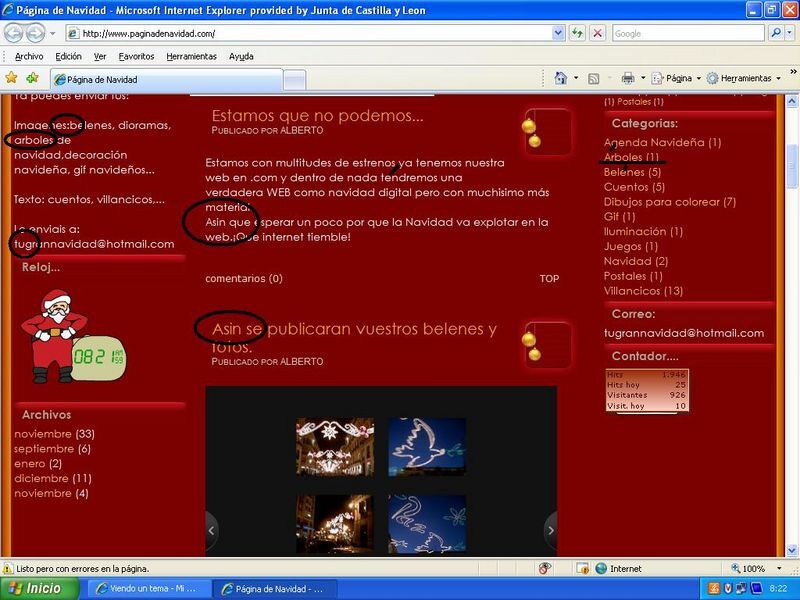800x600 pixels.
Task: Click the Print icon in toolbar
Action: point(627,78)
